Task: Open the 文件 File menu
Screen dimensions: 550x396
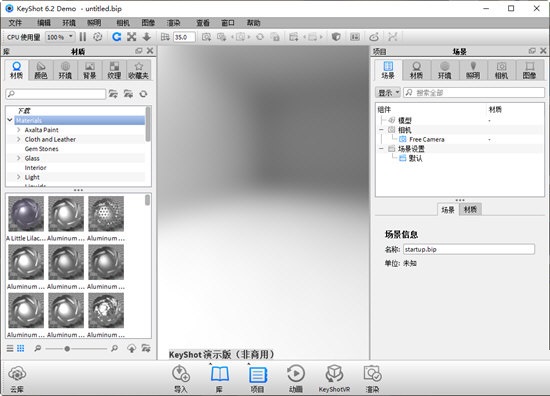Action: click(15, 23)
